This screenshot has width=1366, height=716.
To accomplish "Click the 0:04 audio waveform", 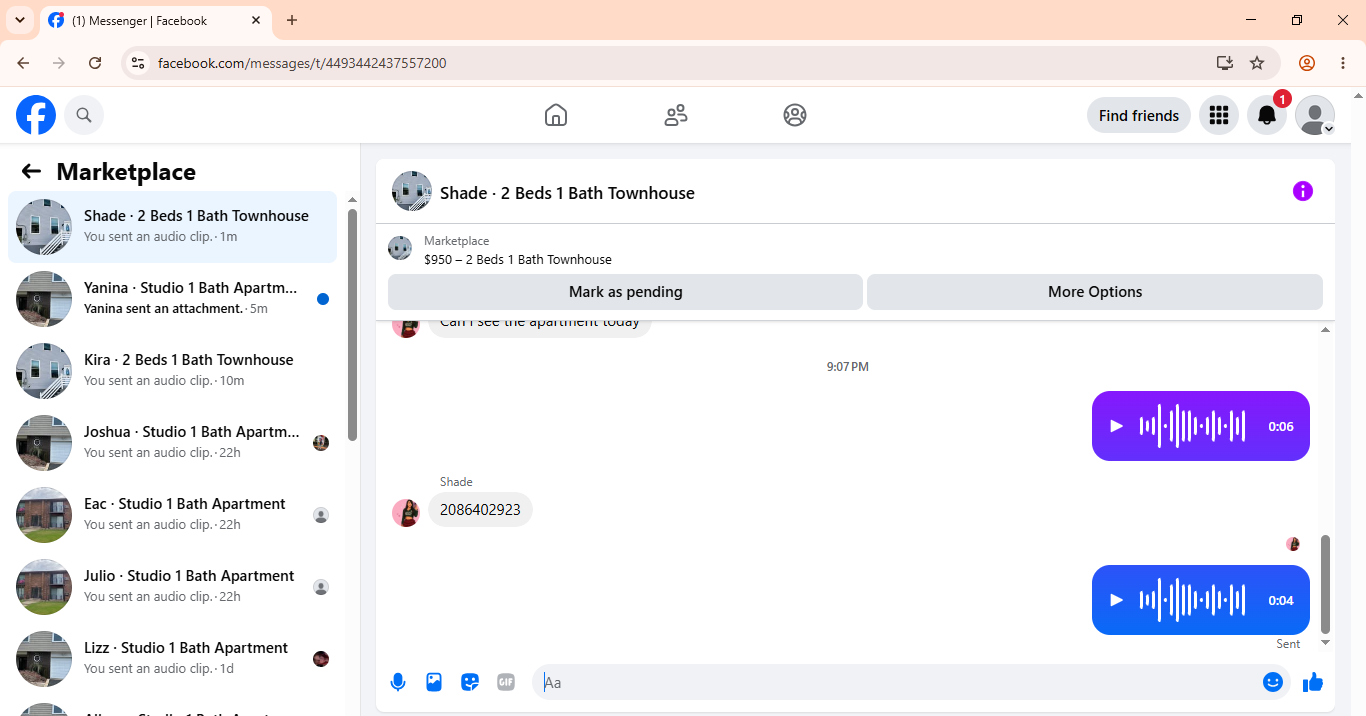I will 1193,600.
